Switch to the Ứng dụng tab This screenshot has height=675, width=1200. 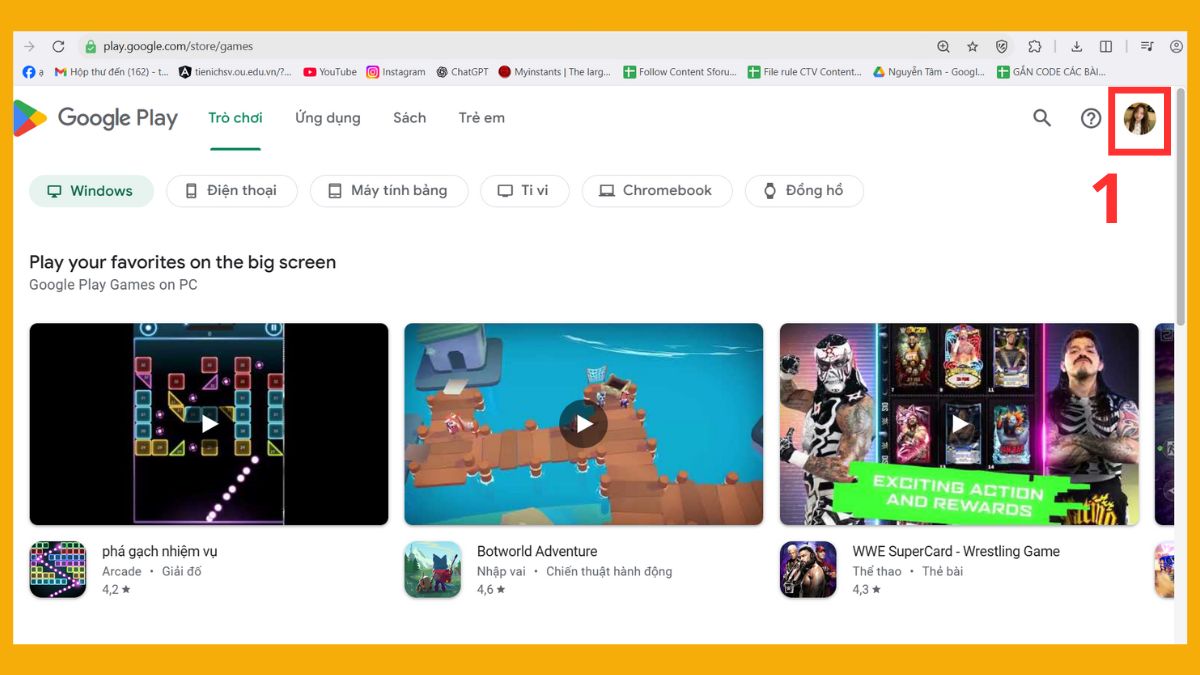click(328, 118)
